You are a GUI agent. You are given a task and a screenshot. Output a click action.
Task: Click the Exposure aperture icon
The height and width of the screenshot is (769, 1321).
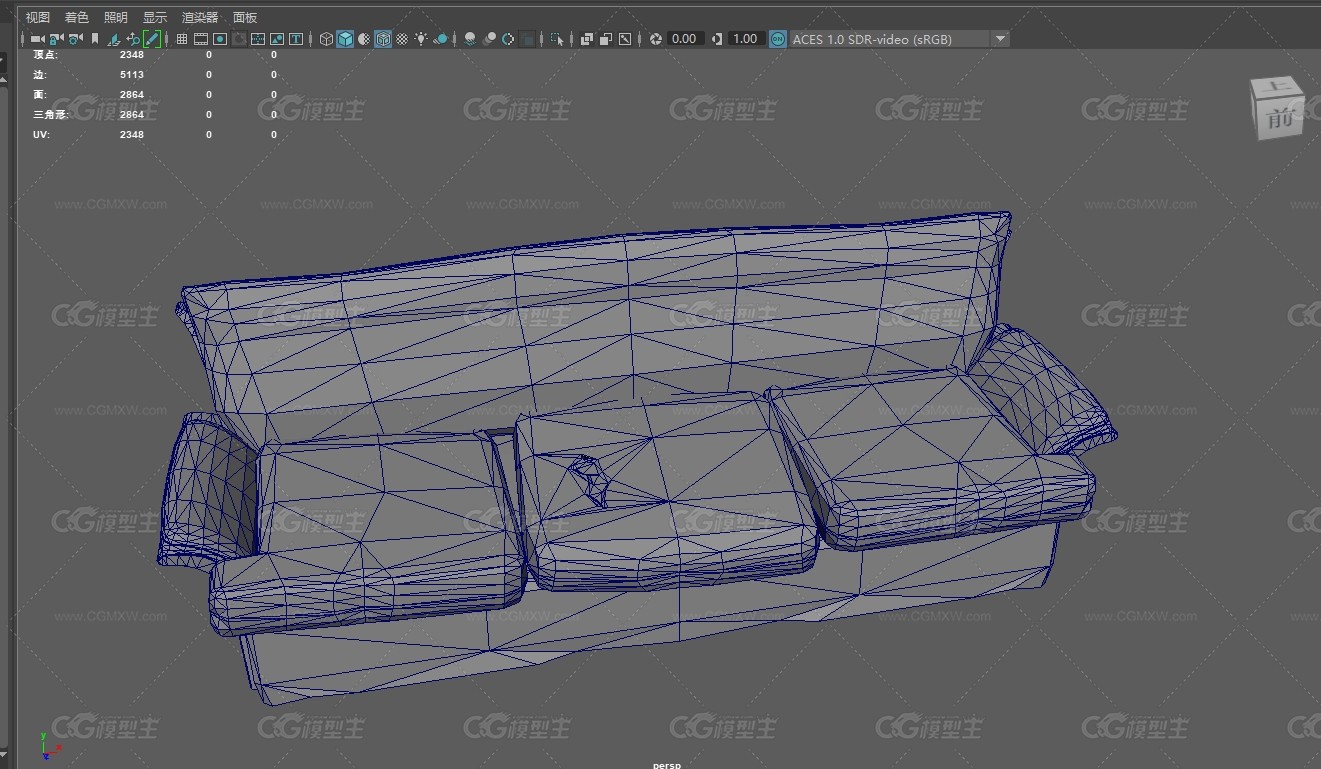(656, 39)
